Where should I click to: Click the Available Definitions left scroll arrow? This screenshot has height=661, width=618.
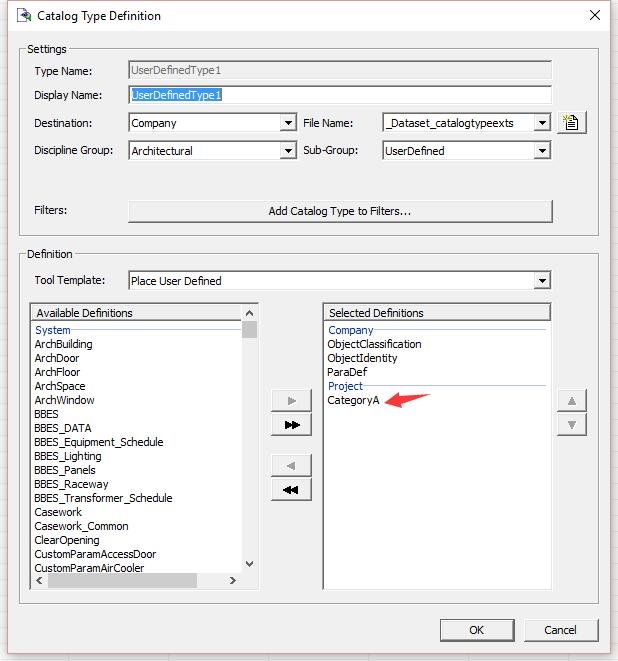tap(40, 580)
